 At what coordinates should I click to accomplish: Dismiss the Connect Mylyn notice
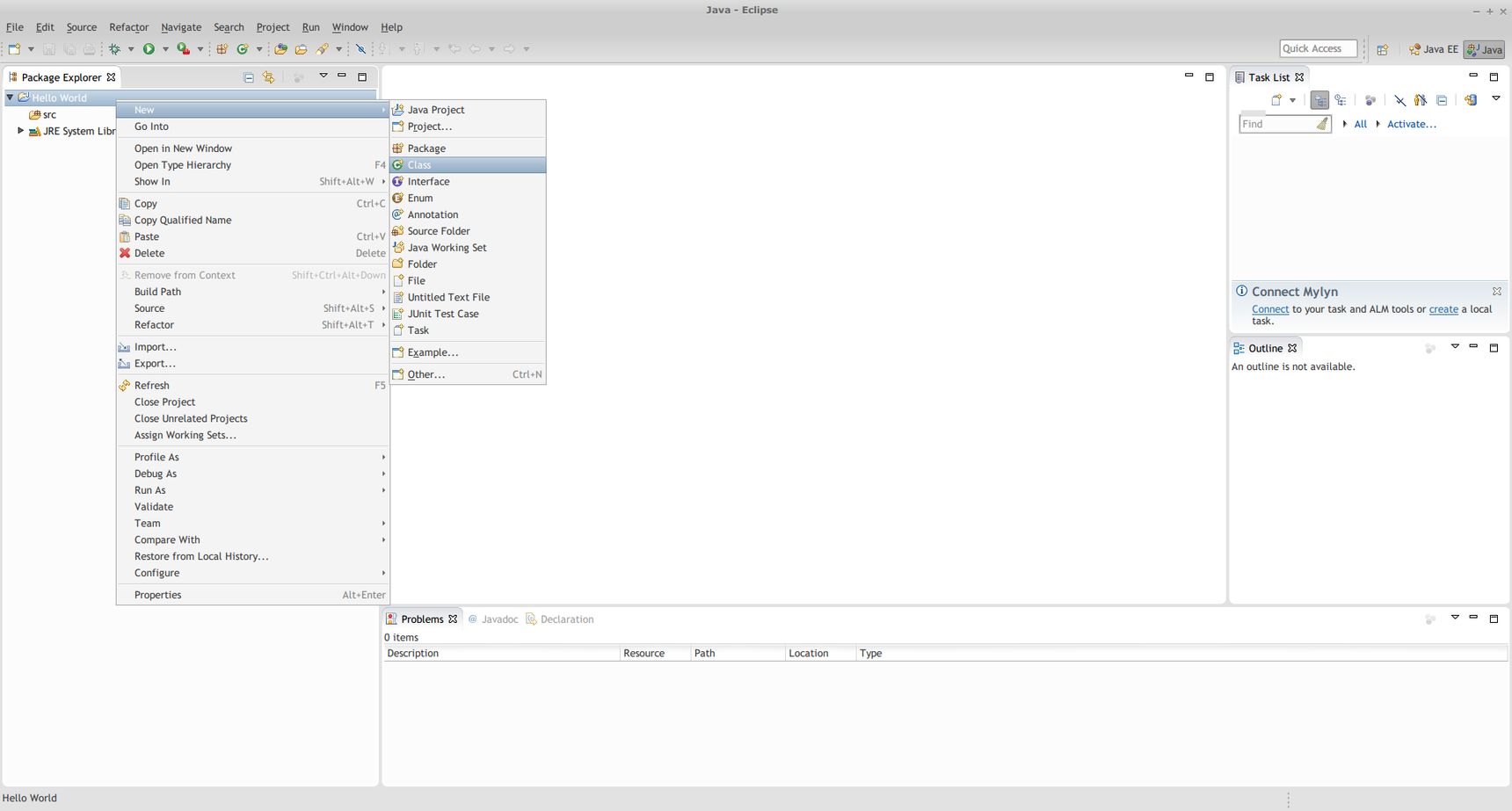(1497, 291)
